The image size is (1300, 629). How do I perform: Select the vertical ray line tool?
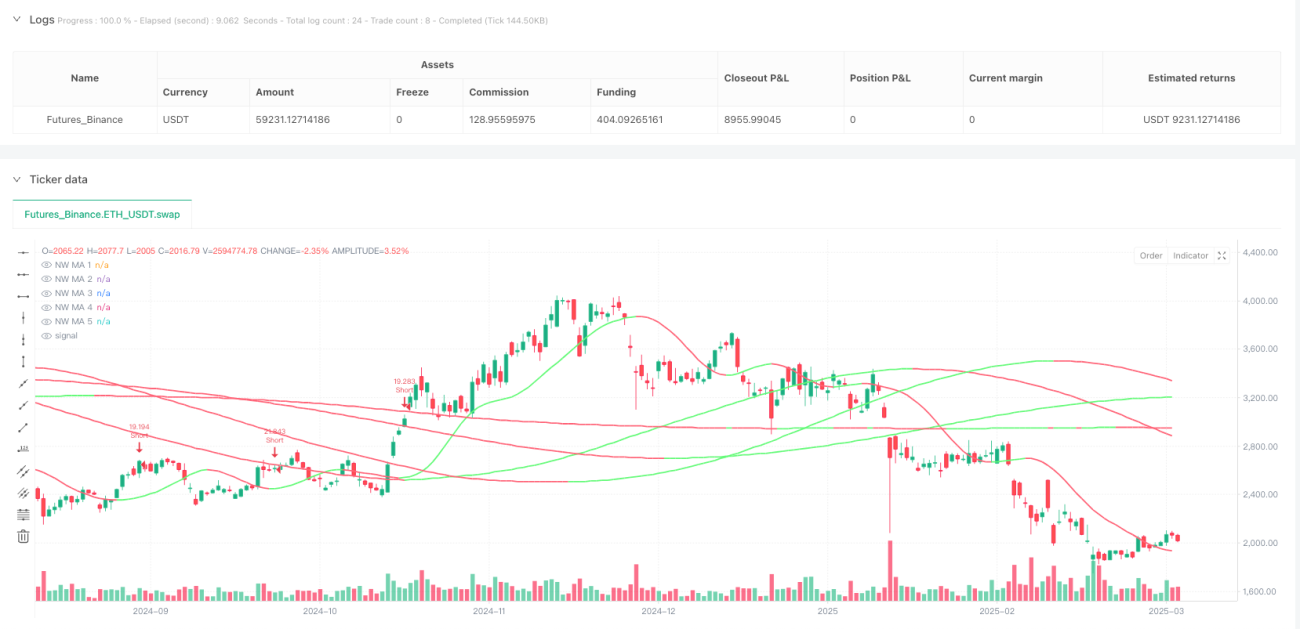point(23,339)
